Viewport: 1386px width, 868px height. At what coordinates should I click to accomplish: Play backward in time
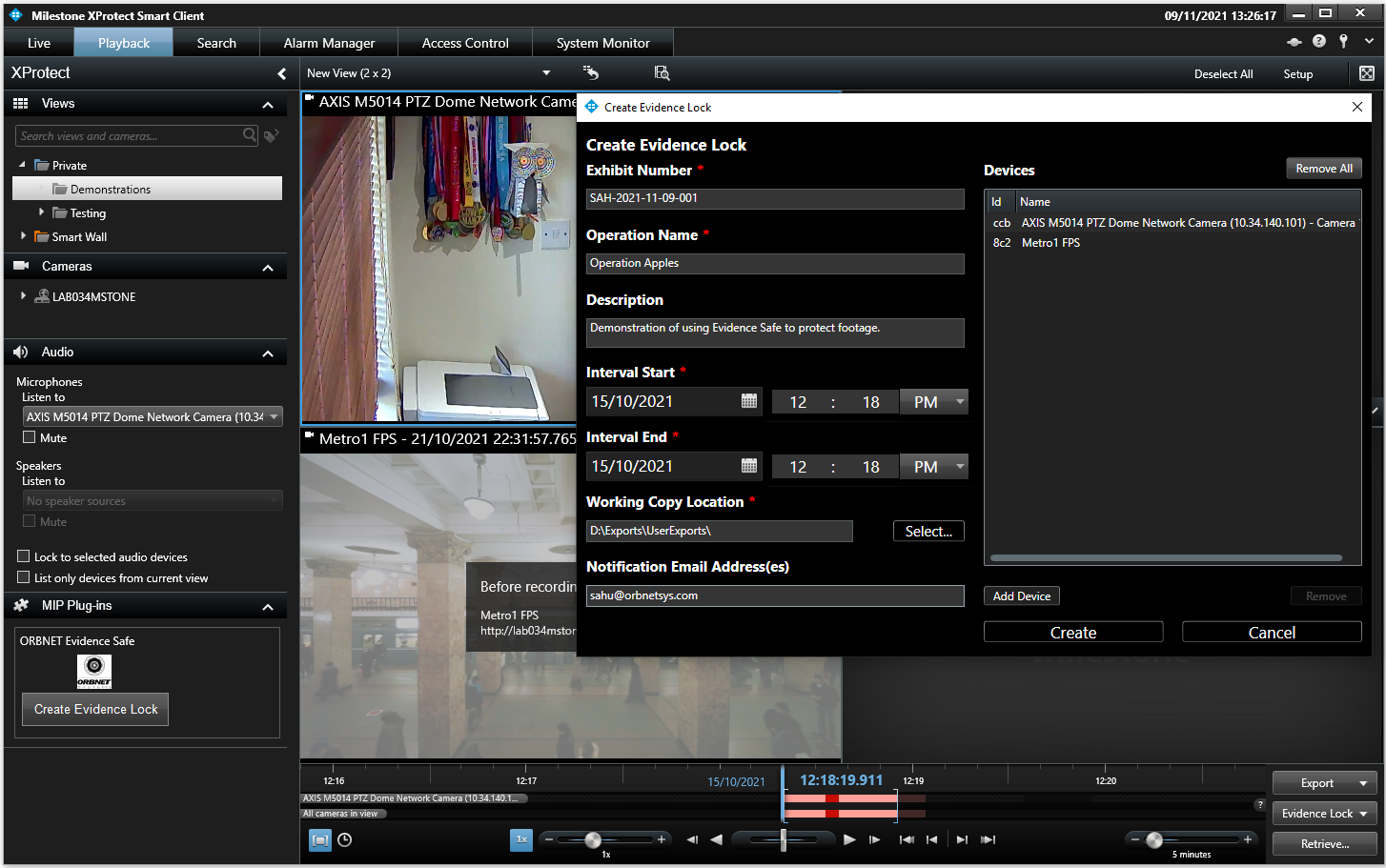click(716, 839)
